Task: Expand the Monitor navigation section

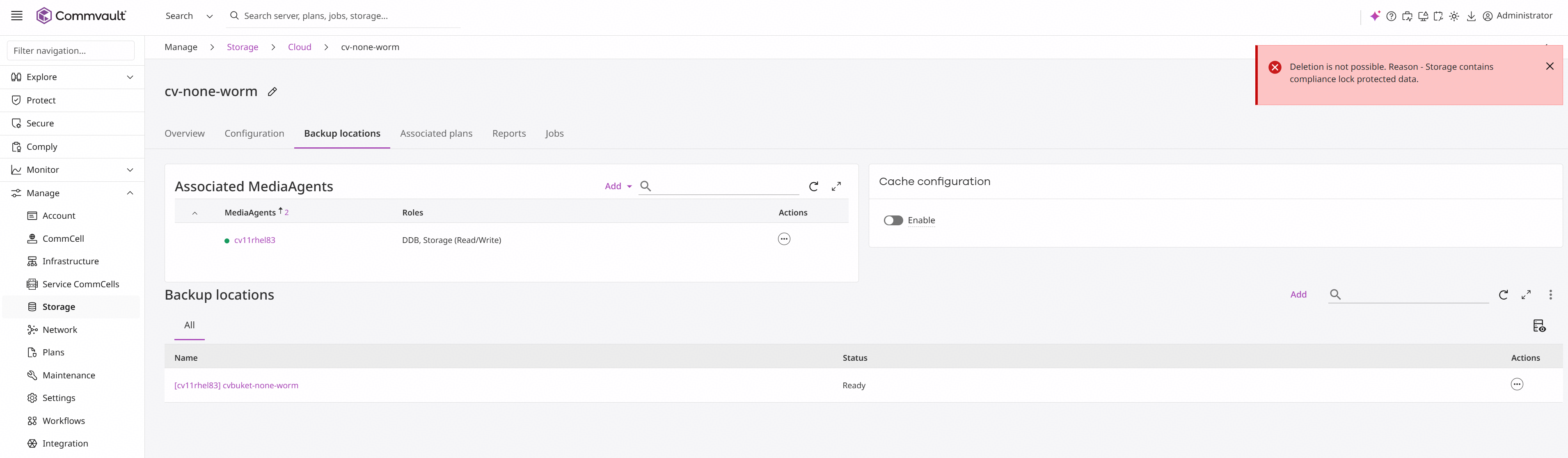Action: click(130, 170)
